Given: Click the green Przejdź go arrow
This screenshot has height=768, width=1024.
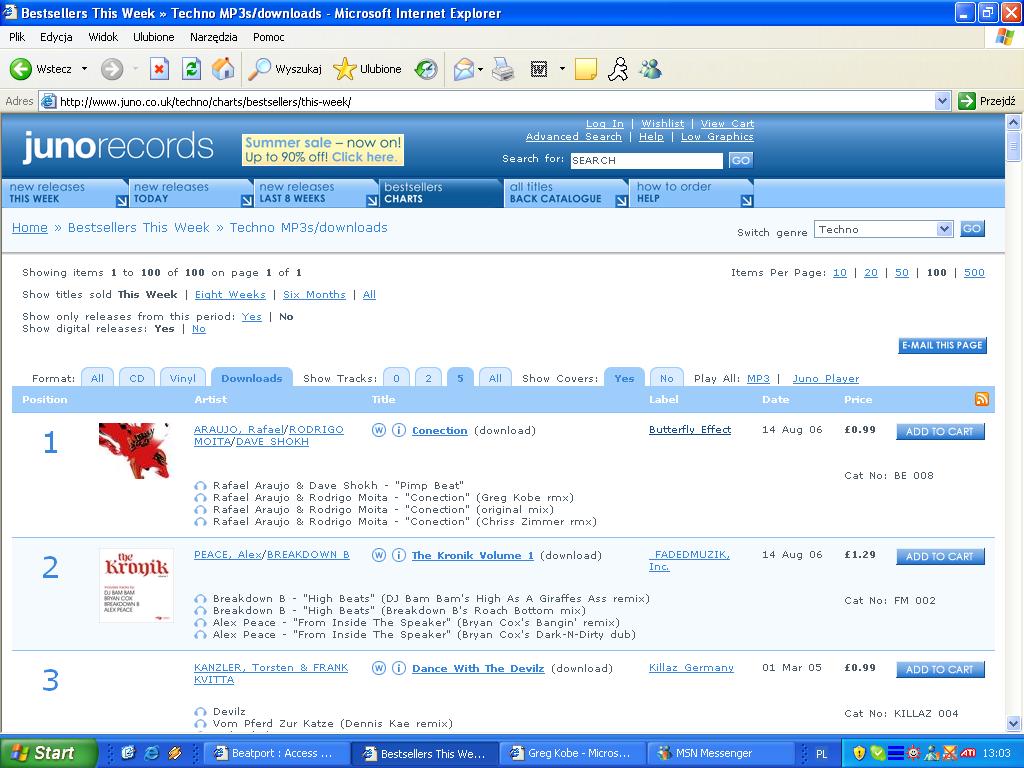Looking at the screenshot, I should [x=967, y=101].
